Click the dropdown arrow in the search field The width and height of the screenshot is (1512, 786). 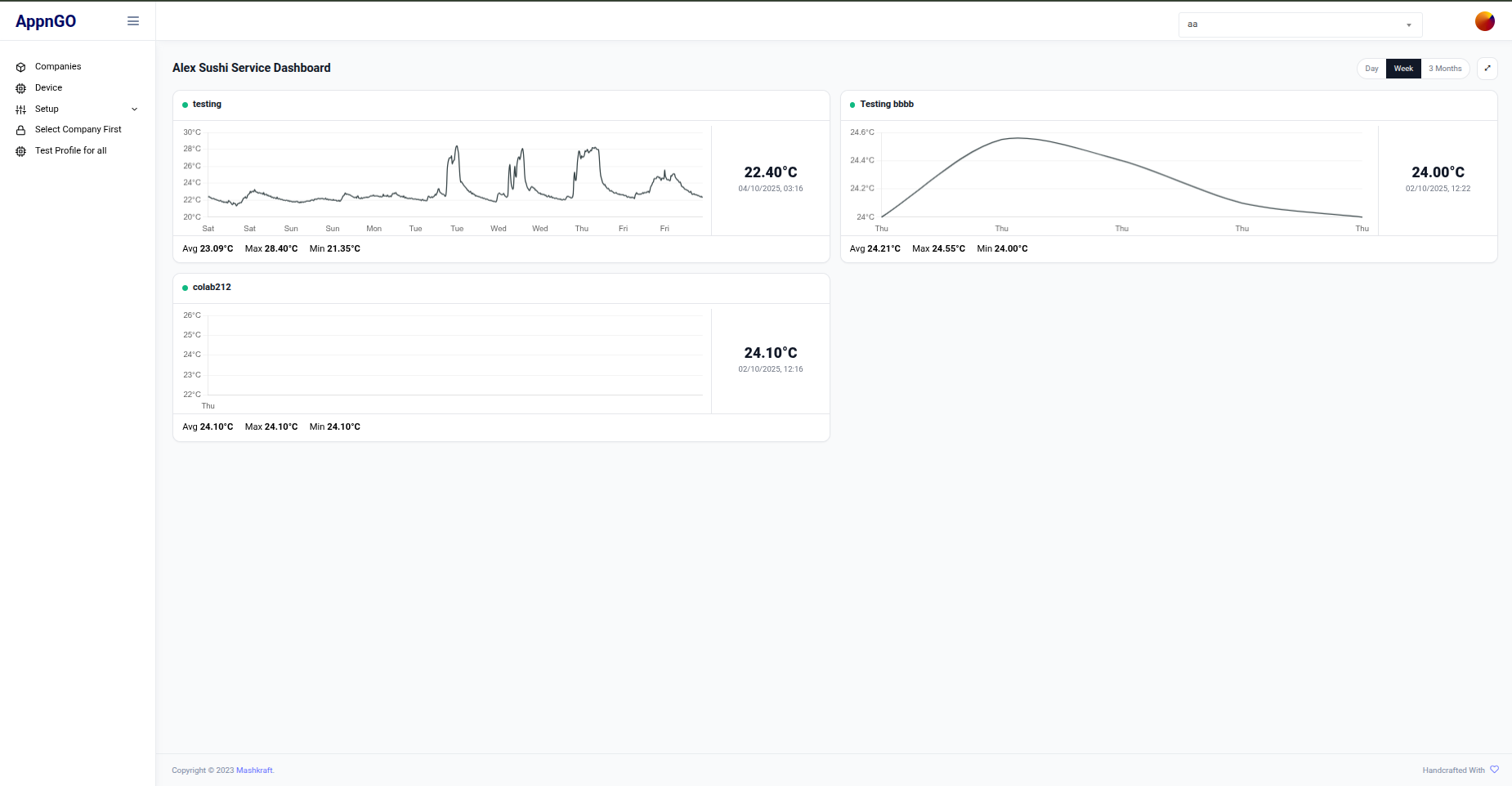(x=1408, y=24)
